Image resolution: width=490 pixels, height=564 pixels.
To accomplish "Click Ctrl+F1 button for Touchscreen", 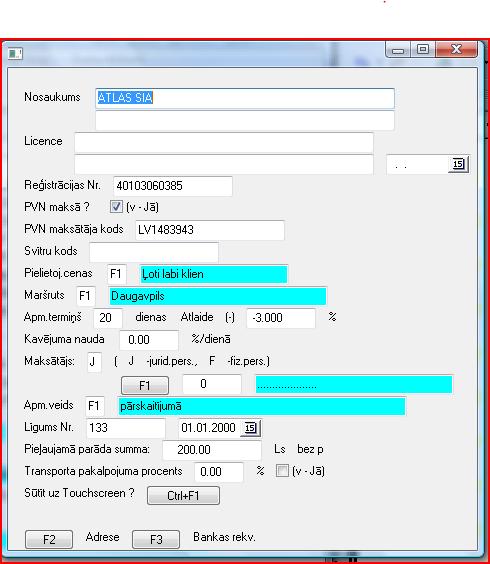I will pyautogui.click(x=183, y=496).
